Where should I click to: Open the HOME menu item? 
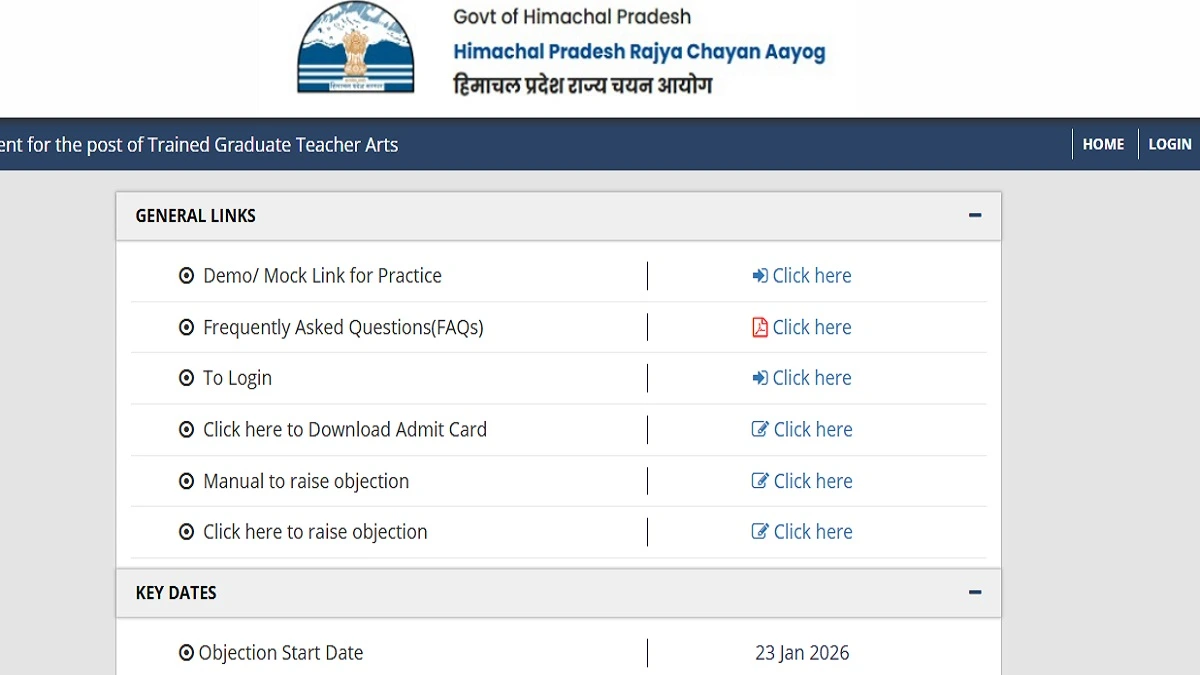[x=1103, y=143]
